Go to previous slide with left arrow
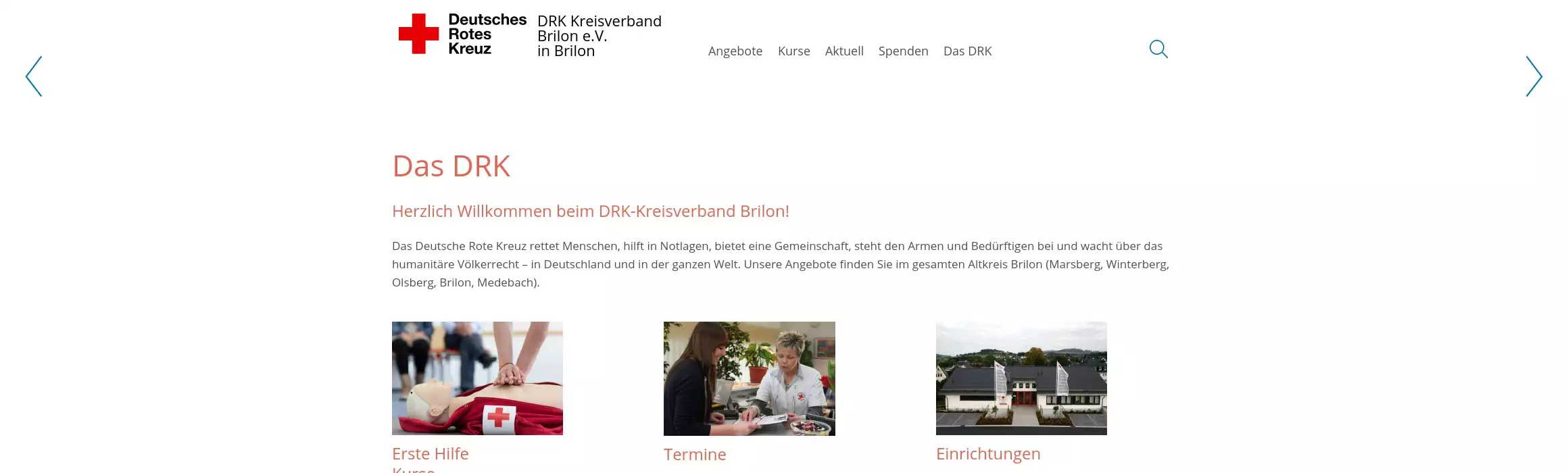1568x473 pixels. pos(34,76)
